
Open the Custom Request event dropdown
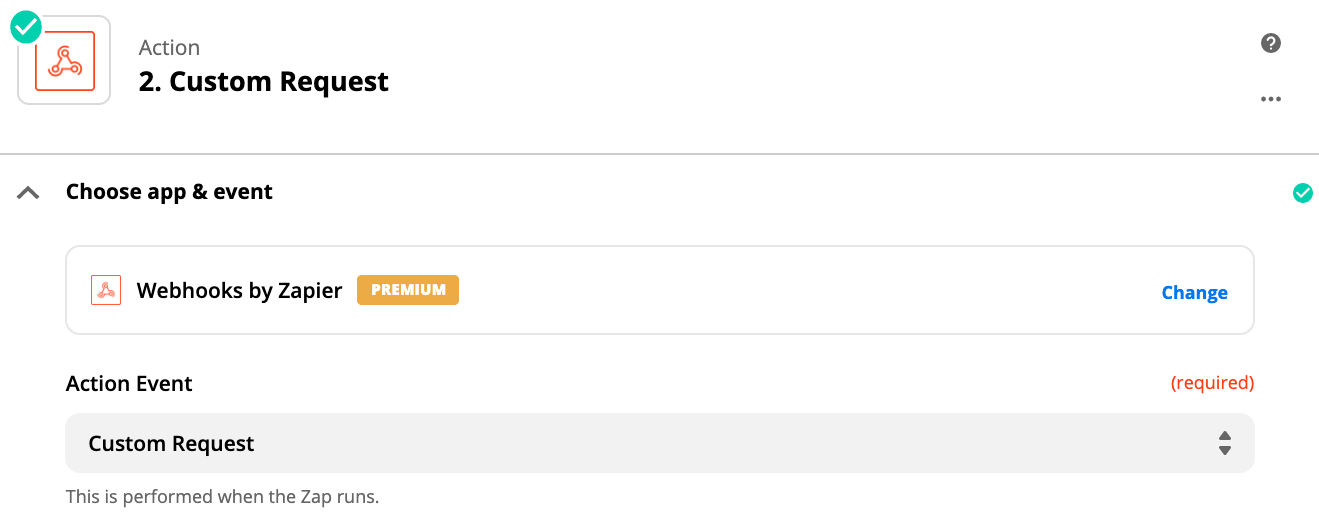click(x=640, y=443)
